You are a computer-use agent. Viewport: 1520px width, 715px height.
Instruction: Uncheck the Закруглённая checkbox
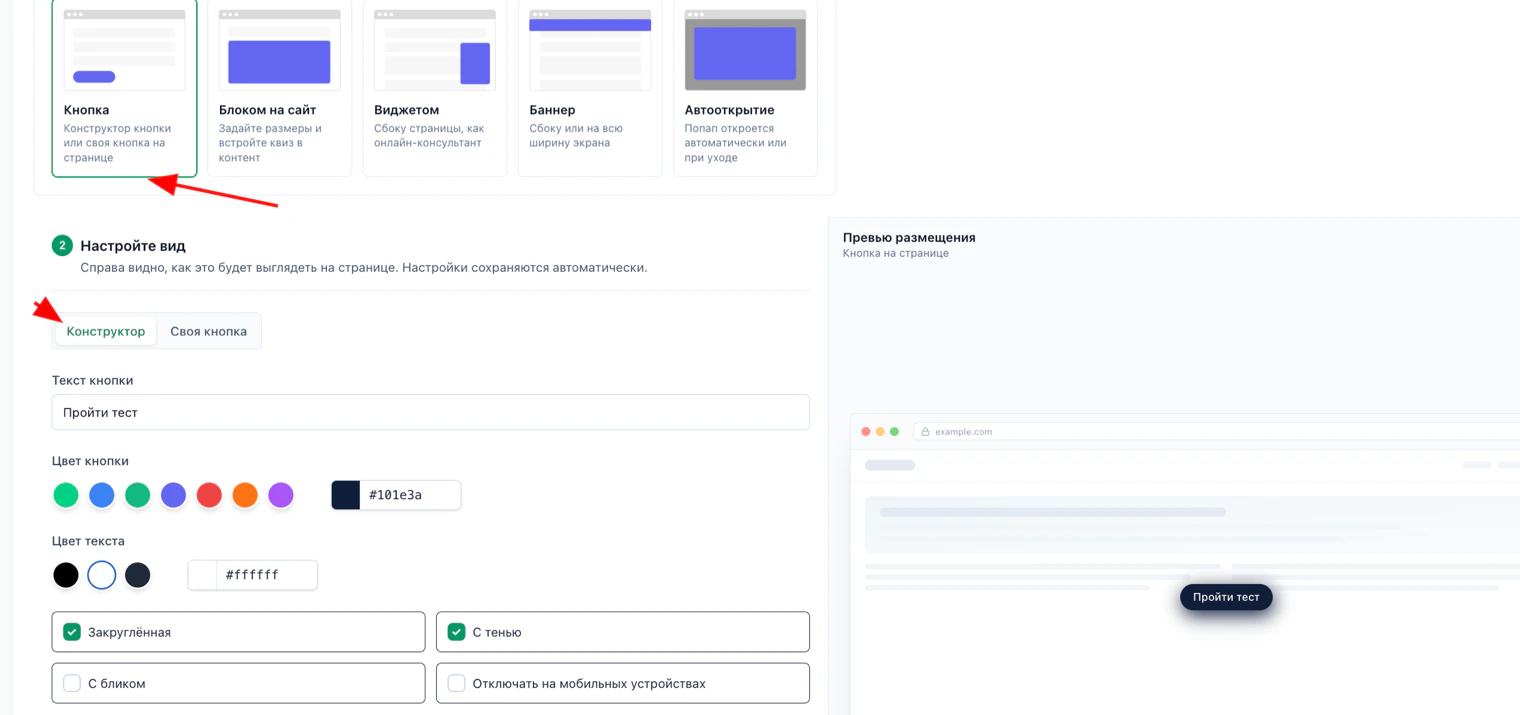72,632
